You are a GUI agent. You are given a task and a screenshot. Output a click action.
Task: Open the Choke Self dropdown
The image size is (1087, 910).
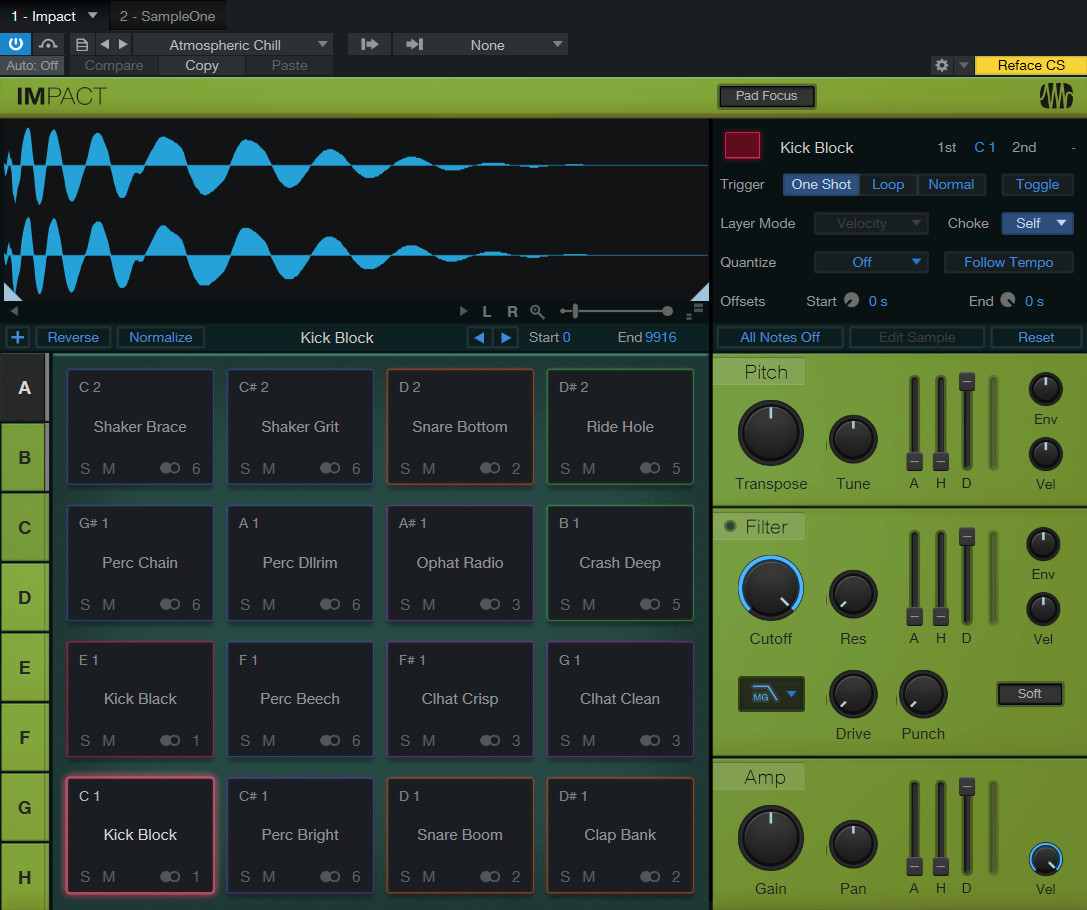pos(1037,223)
